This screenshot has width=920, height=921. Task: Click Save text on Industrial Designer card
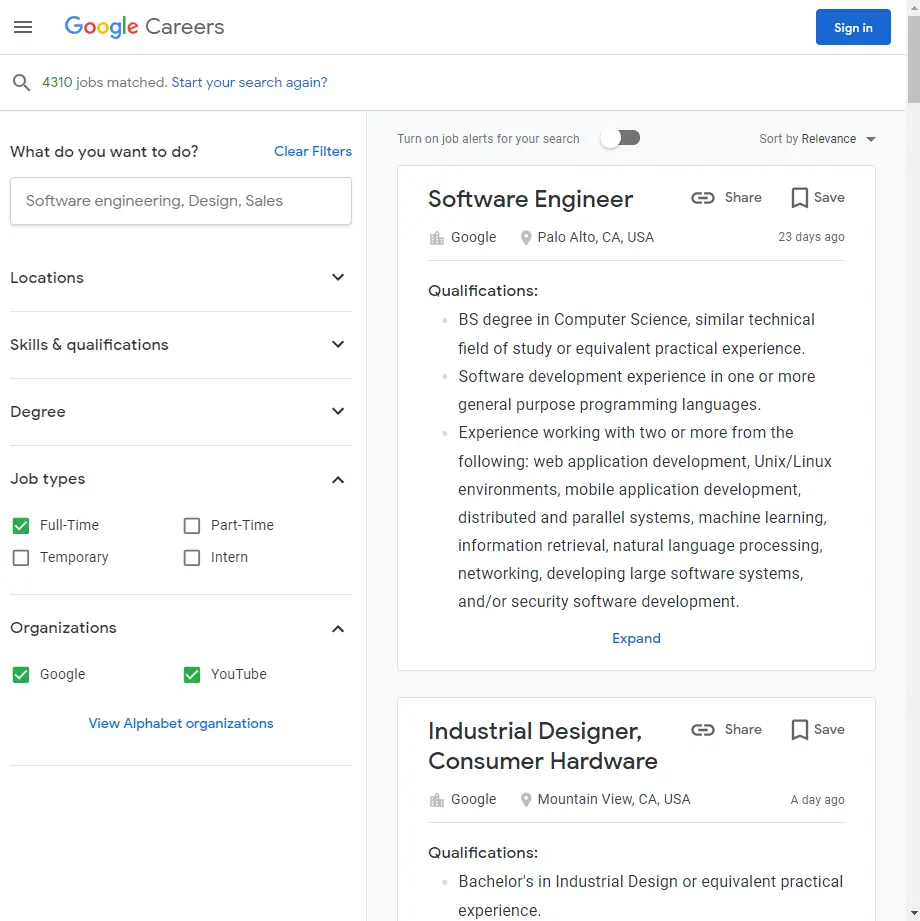pyautogui.click(x=829, y=730)
